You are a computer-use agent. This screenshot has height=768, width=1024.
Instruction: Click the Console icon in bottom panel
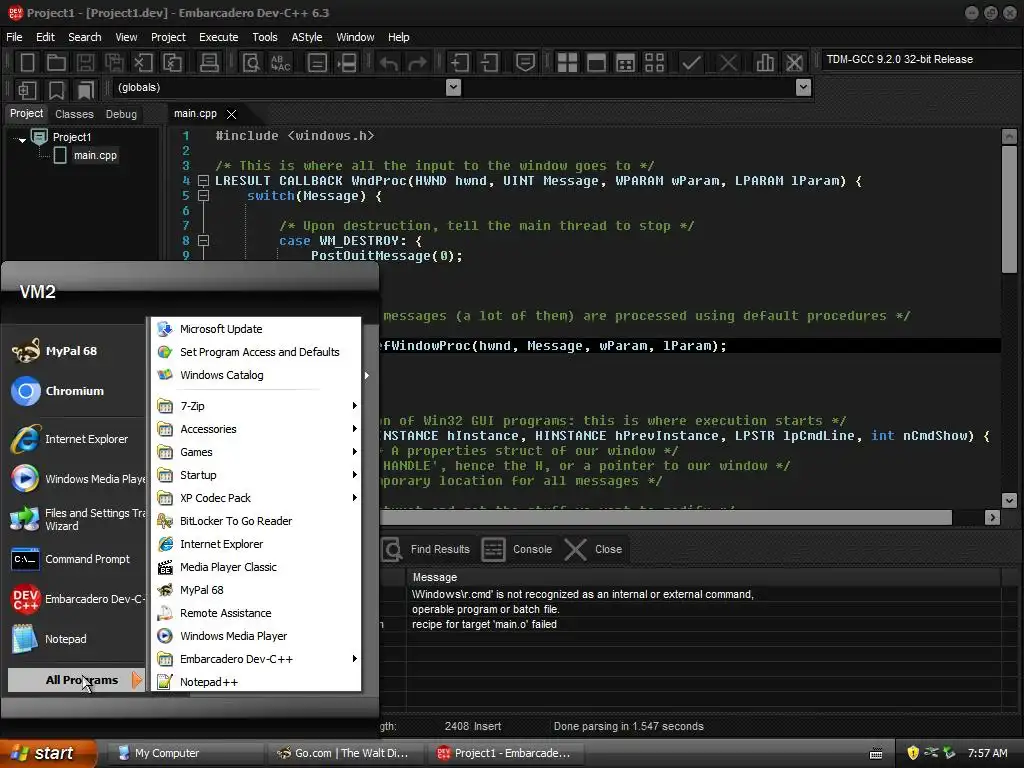[x=493, y=549]
